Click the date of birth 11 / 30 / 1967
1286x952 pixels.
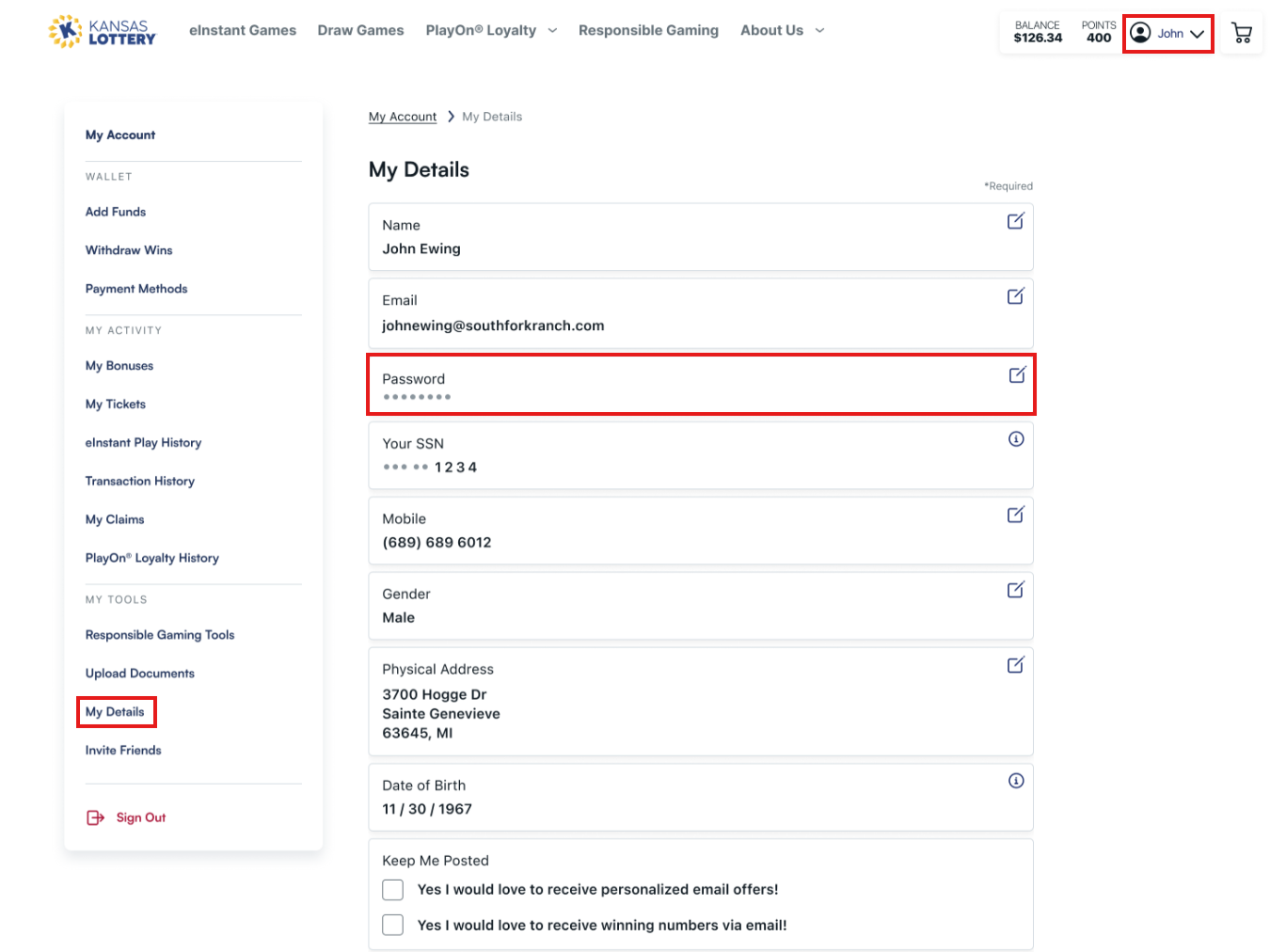(x=427, y=809)
